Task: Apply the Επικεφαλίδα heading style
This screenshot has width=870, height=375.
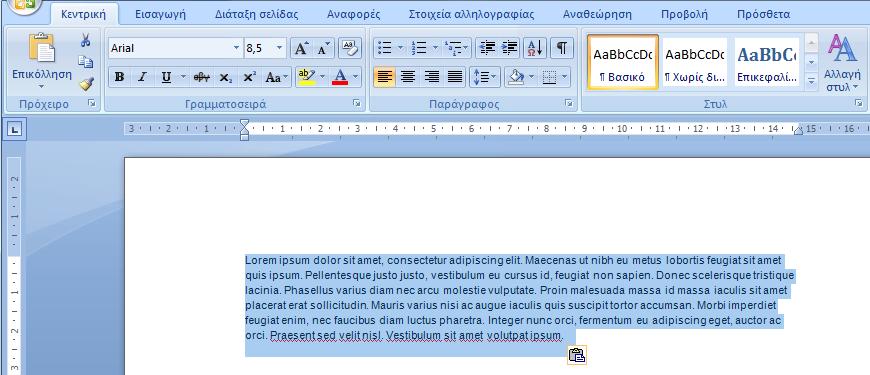Action: 767,62
